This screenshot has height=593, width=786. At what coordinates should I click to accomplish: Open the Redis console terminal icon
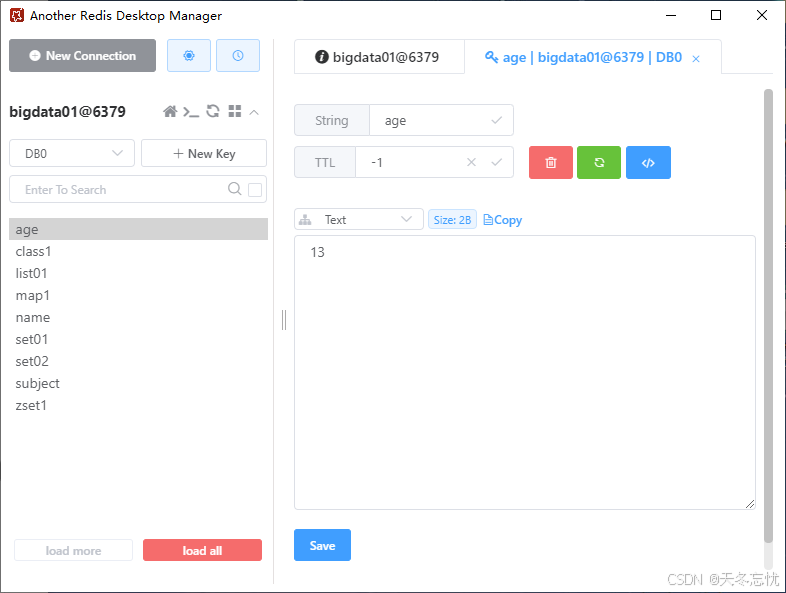191,111
